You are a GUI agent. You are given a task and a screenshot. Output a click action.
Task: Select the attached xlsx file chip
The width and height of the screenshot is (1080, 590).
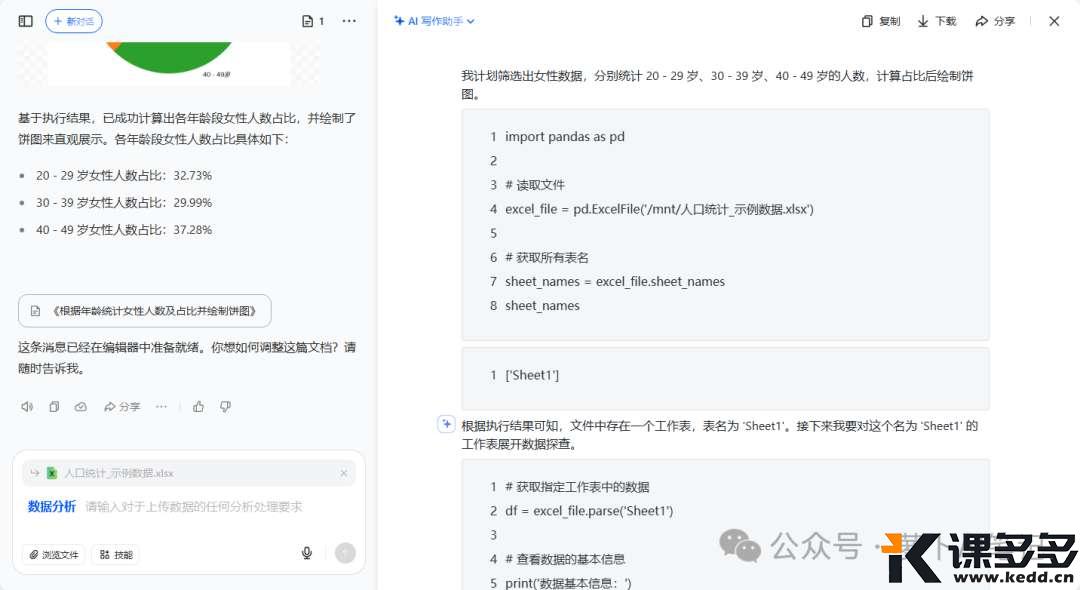(189, 473)
